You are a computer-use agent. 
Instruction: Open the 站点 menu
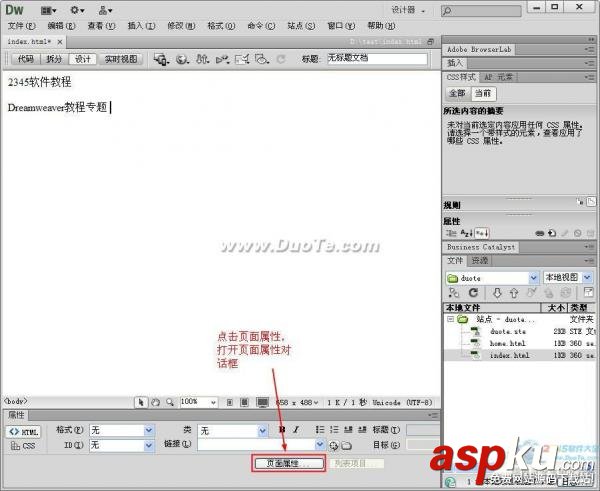click(301, 26)
